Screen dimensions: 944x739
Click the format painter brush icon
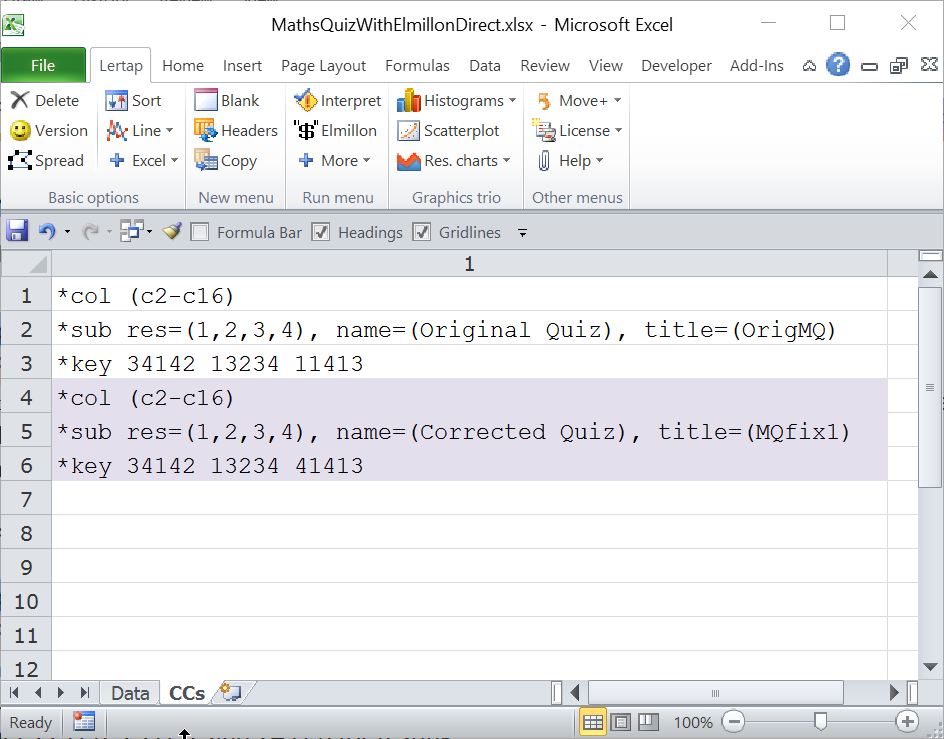pyautogui.click(x=172, y=231)
